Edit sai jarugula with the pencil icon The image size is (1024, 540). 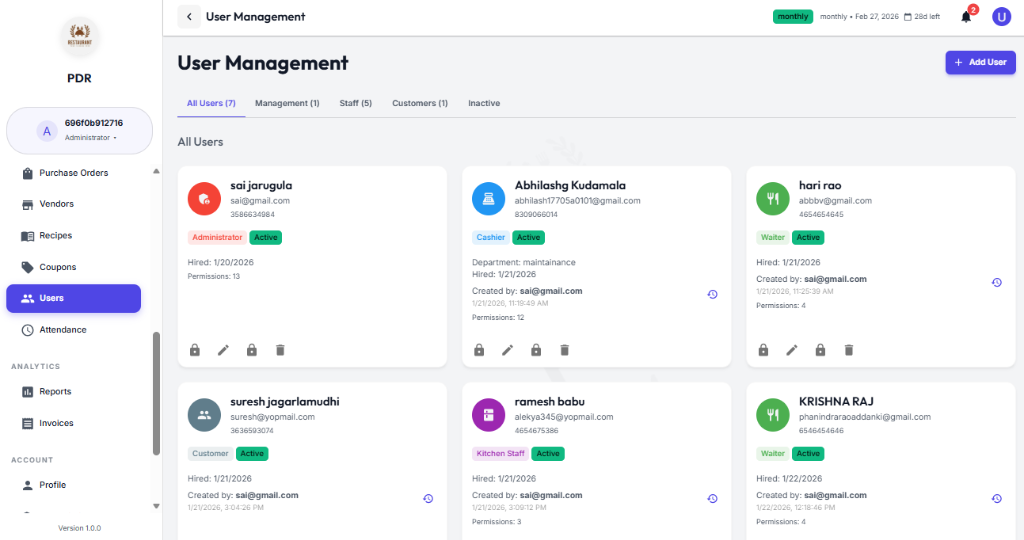click(223, 350)
